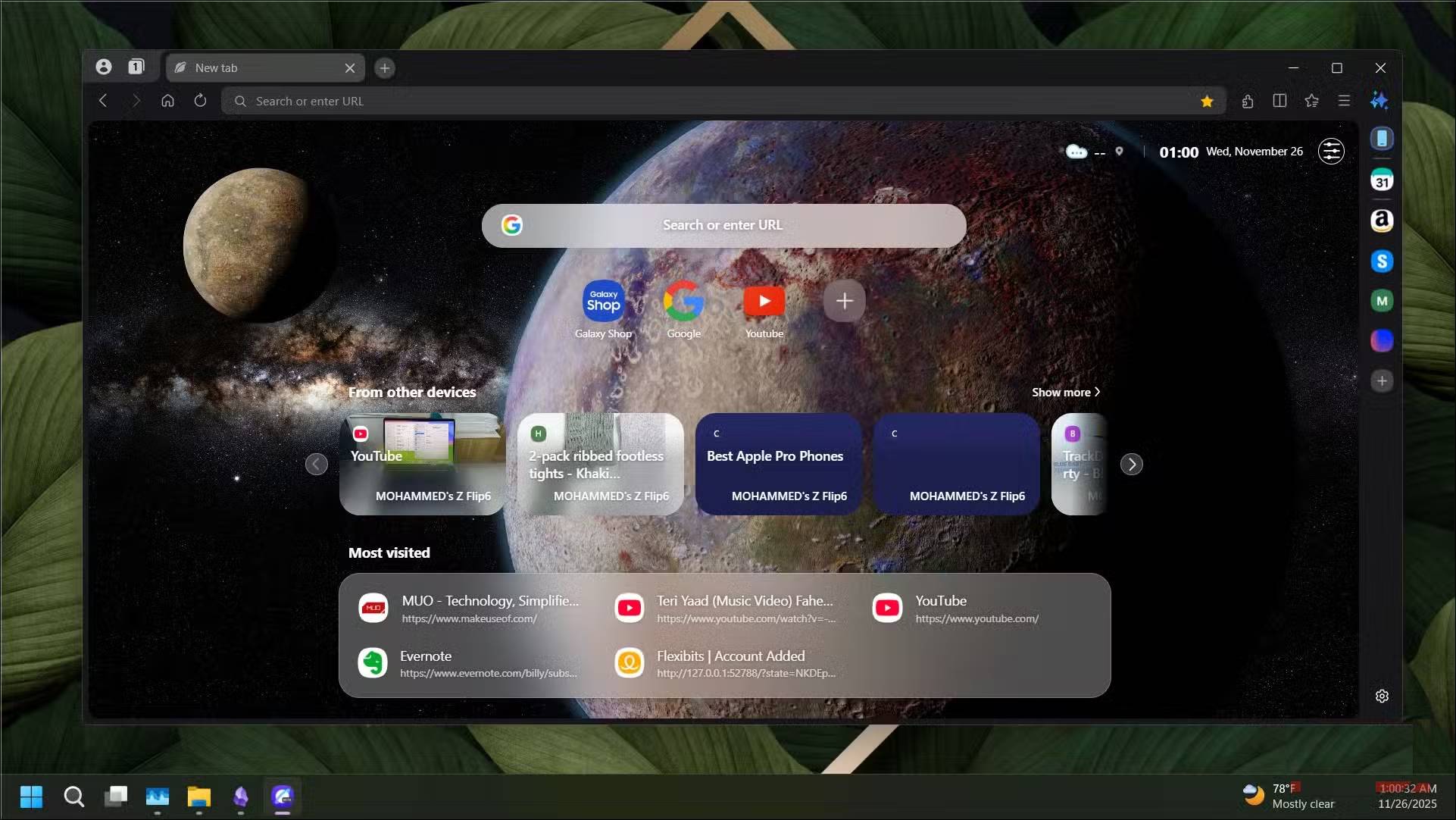Toggle weather location detection pin icon
The height and width of the screenshot is (820, 1456).
(1119, 152)
